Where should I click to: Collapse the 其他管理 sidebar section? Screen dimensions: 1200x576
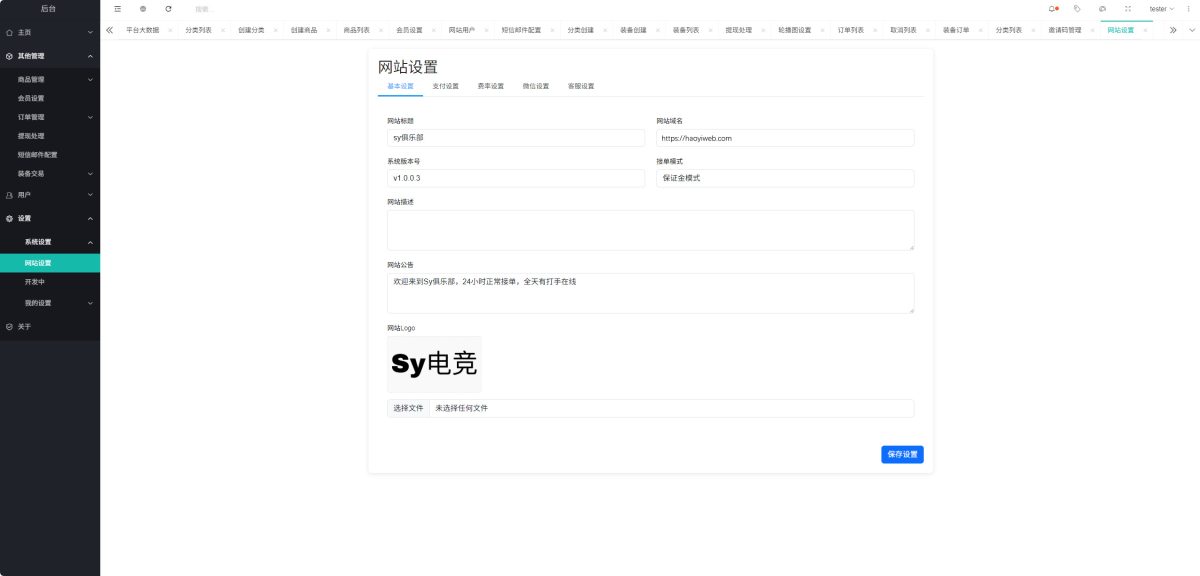(x=50, y=56)
